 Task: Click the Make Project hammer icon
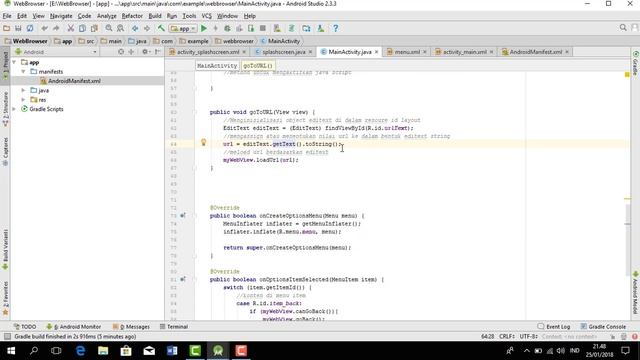pyautogui.click(x=161, y=28)
